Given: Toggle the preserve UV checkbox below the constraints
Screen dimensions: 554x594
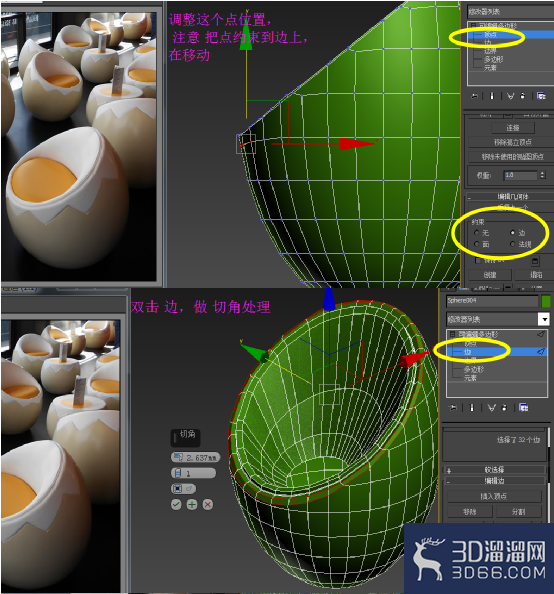Looking at the screenshot, I should pyautogui.click(x=478, y=261).
